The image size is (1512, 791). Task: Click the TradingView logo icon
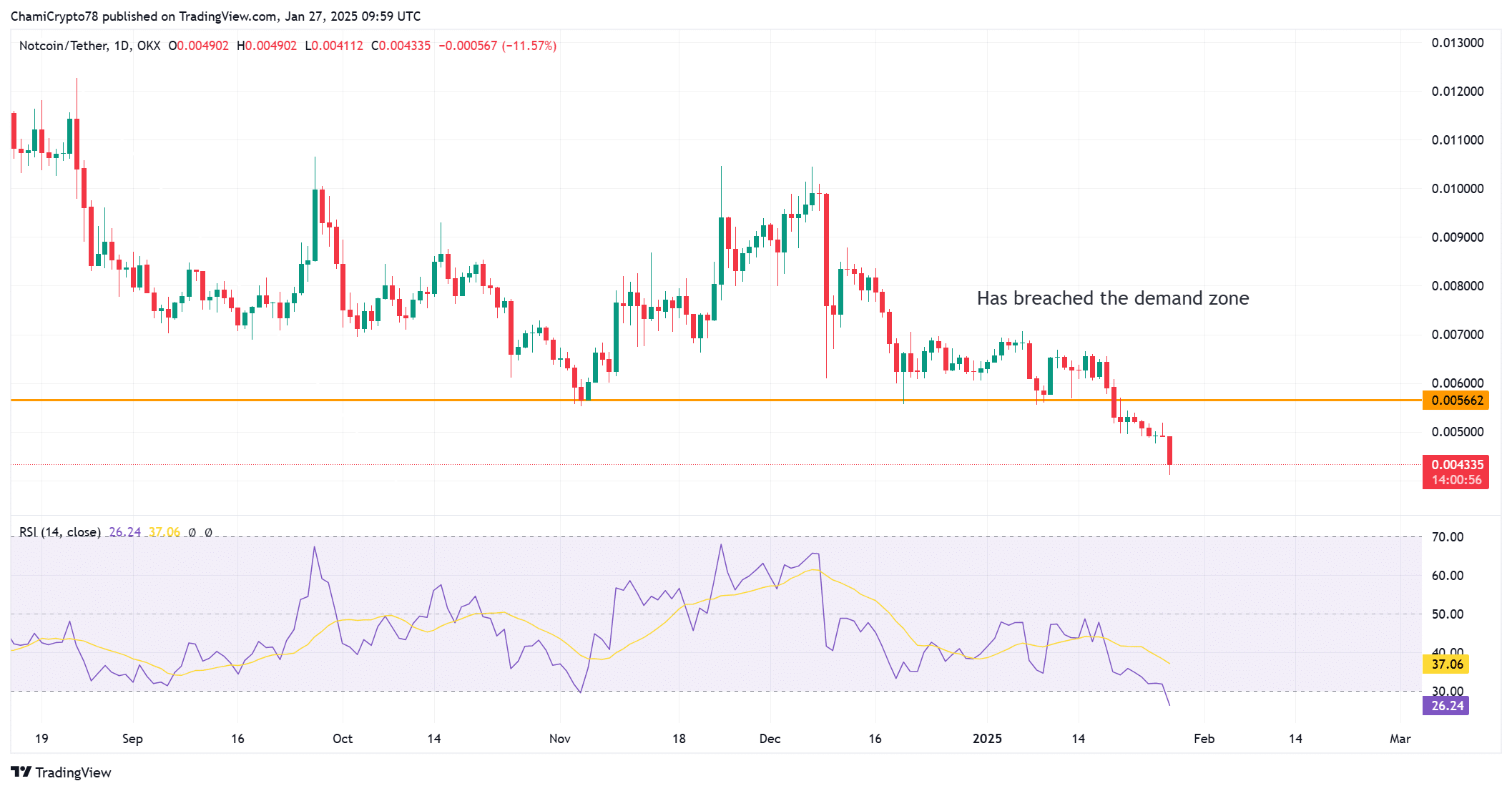coord(21,772)
